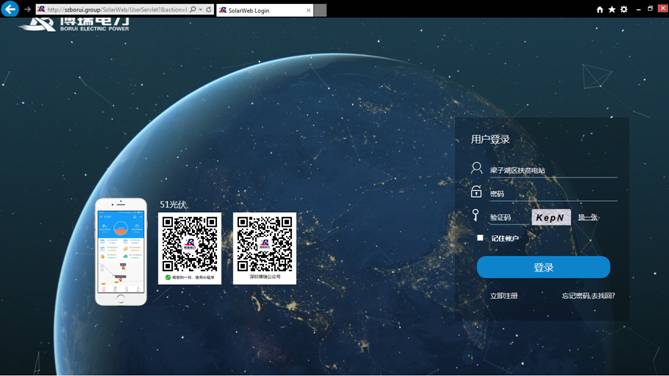Click the search magnifier in address bar
This screenshot has width=669, height=376.
[193, 9]
